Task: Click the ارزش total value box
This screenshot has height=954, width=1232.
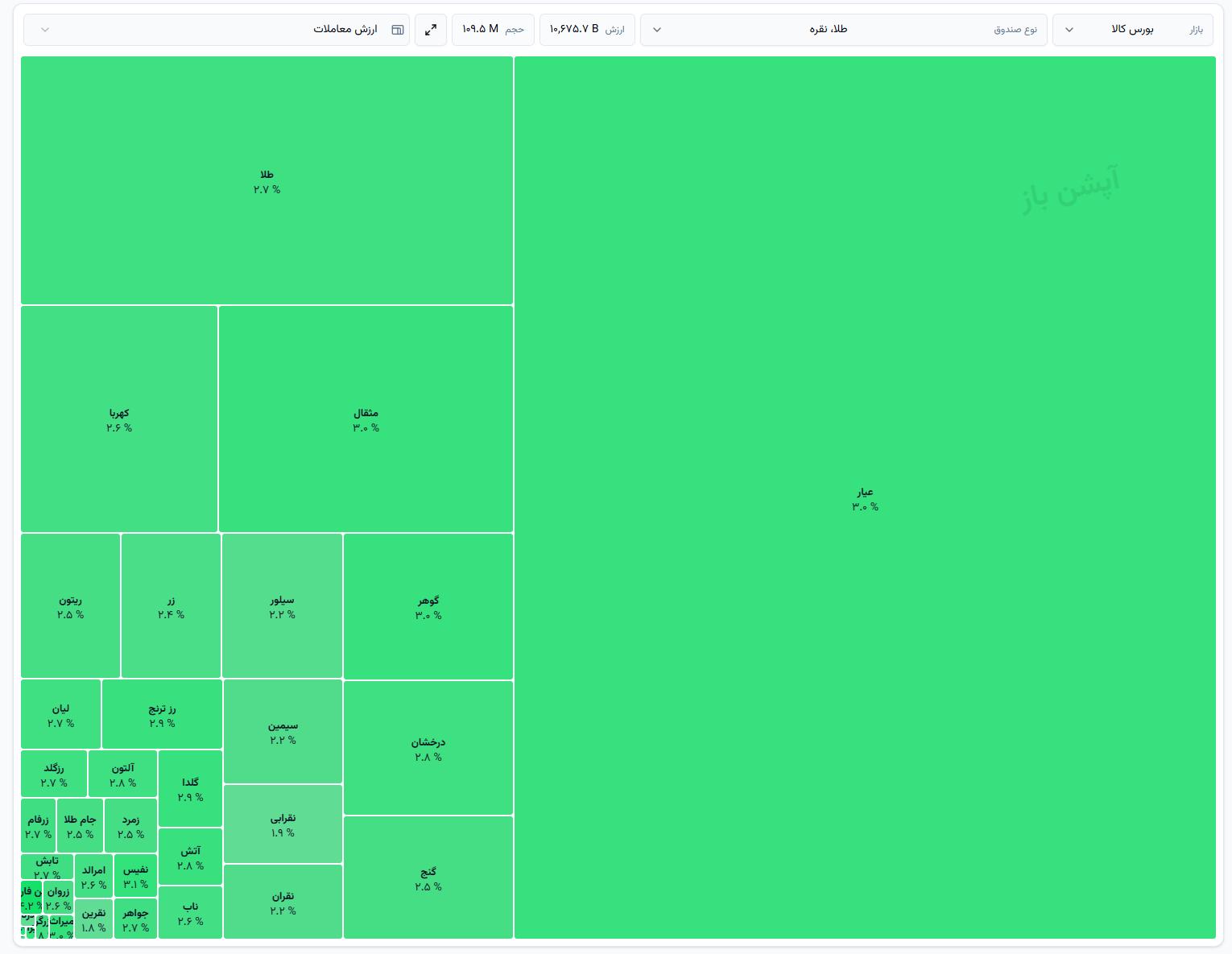Action: [587, 30]
